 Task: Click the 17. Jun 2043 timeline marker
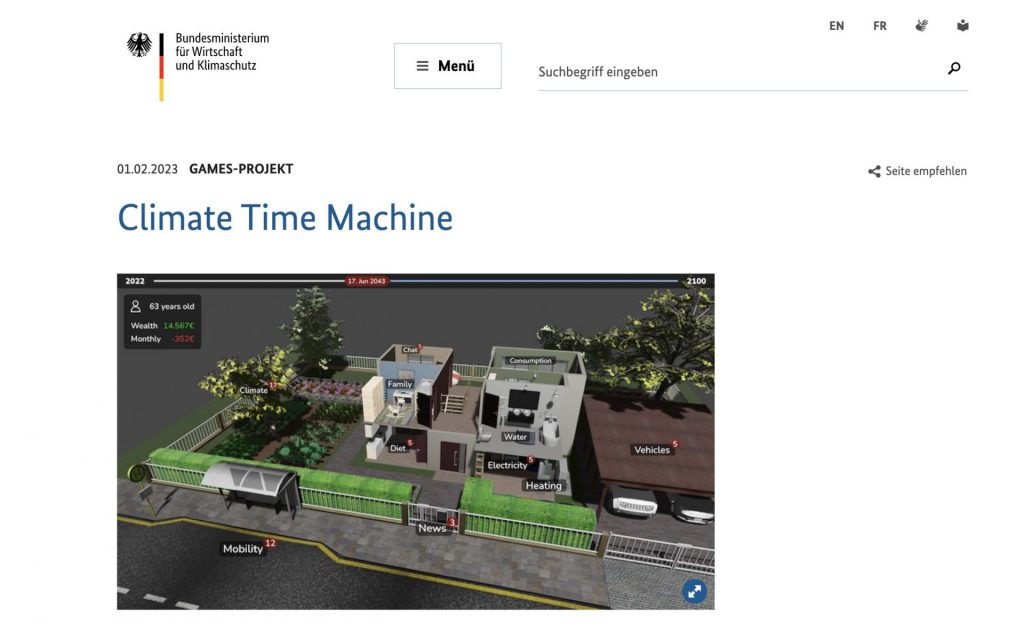tap(366, 281)
